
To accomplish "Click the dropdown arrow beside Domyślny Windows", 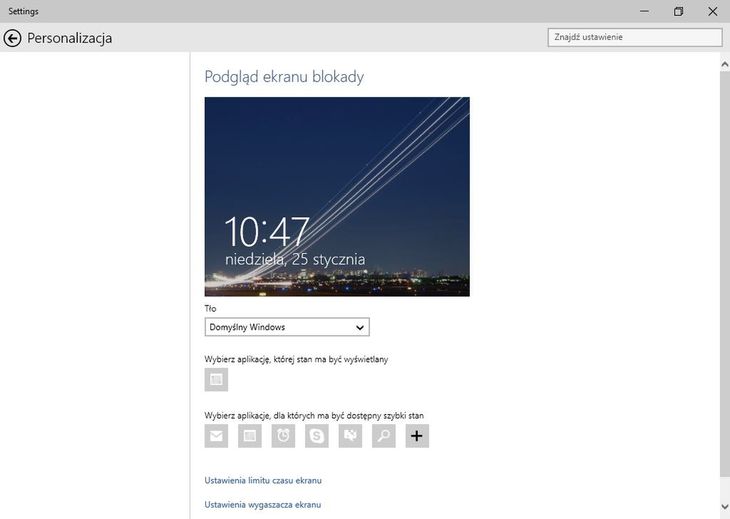I will (360, 327).
